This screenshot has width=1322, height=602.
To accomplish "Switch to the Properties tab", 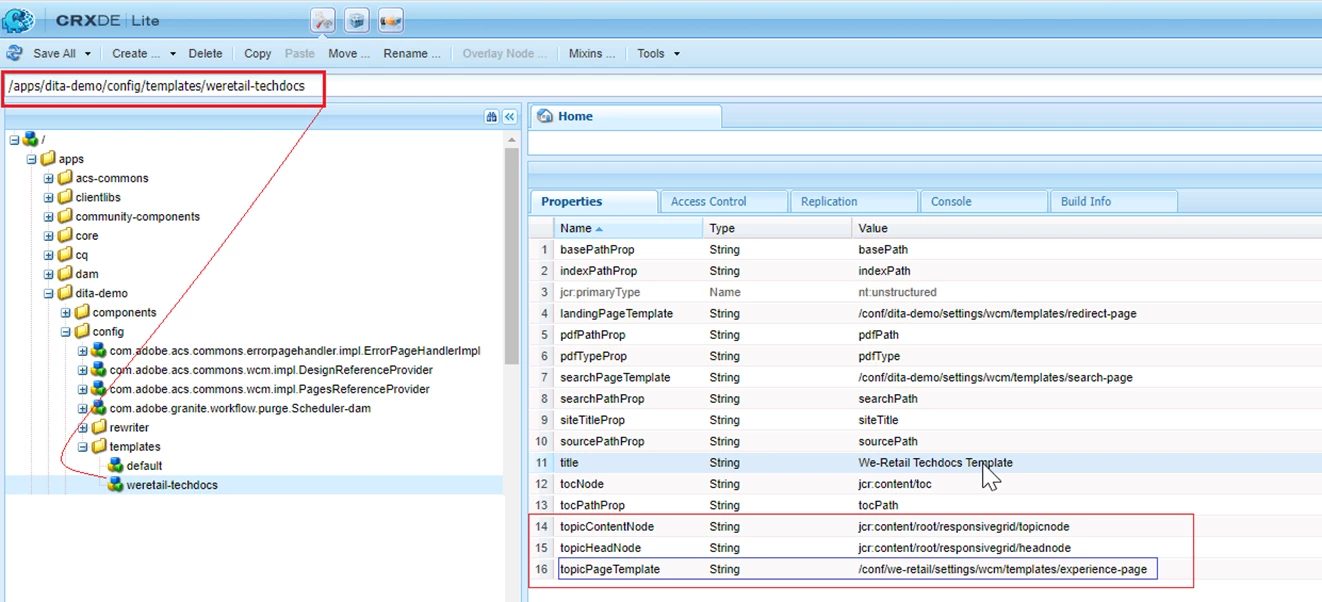I will (593, 201).
